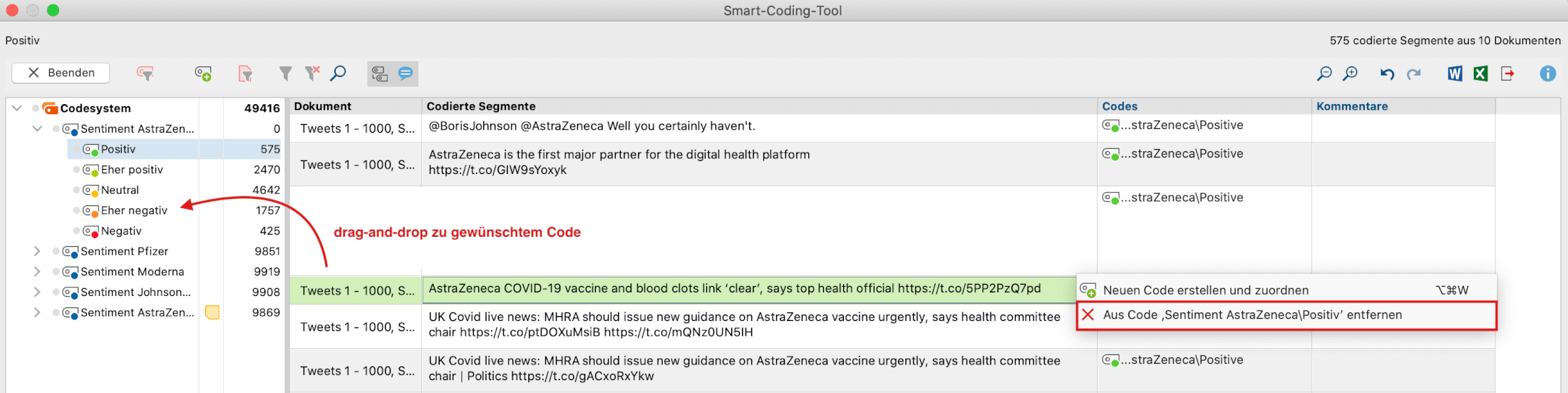Export segments to Word

click(x=1455, y=73)
